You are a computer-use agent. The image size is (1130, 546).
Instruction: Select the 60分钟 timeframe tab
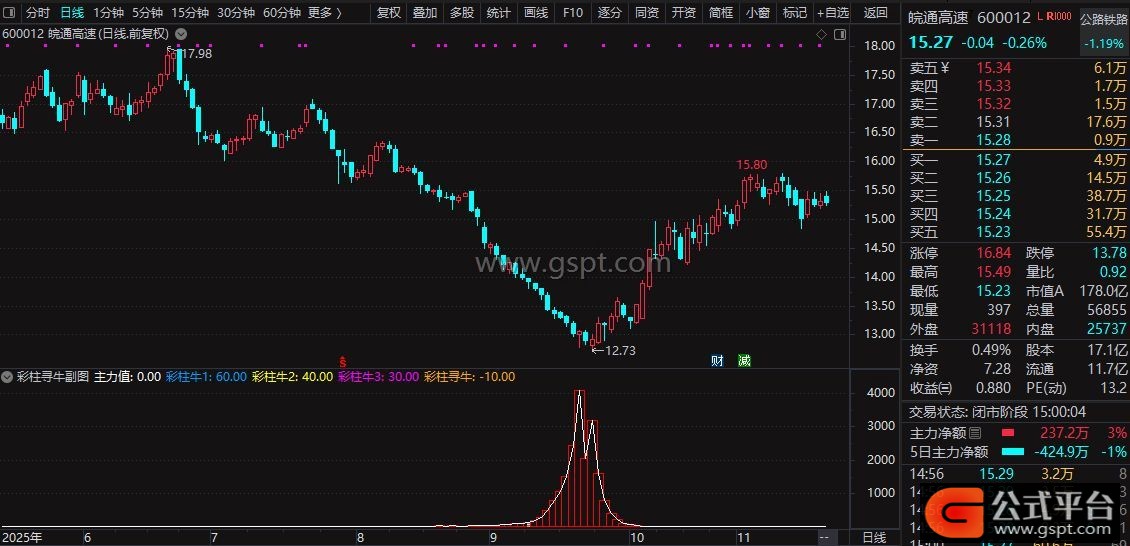tap(281, 13)
